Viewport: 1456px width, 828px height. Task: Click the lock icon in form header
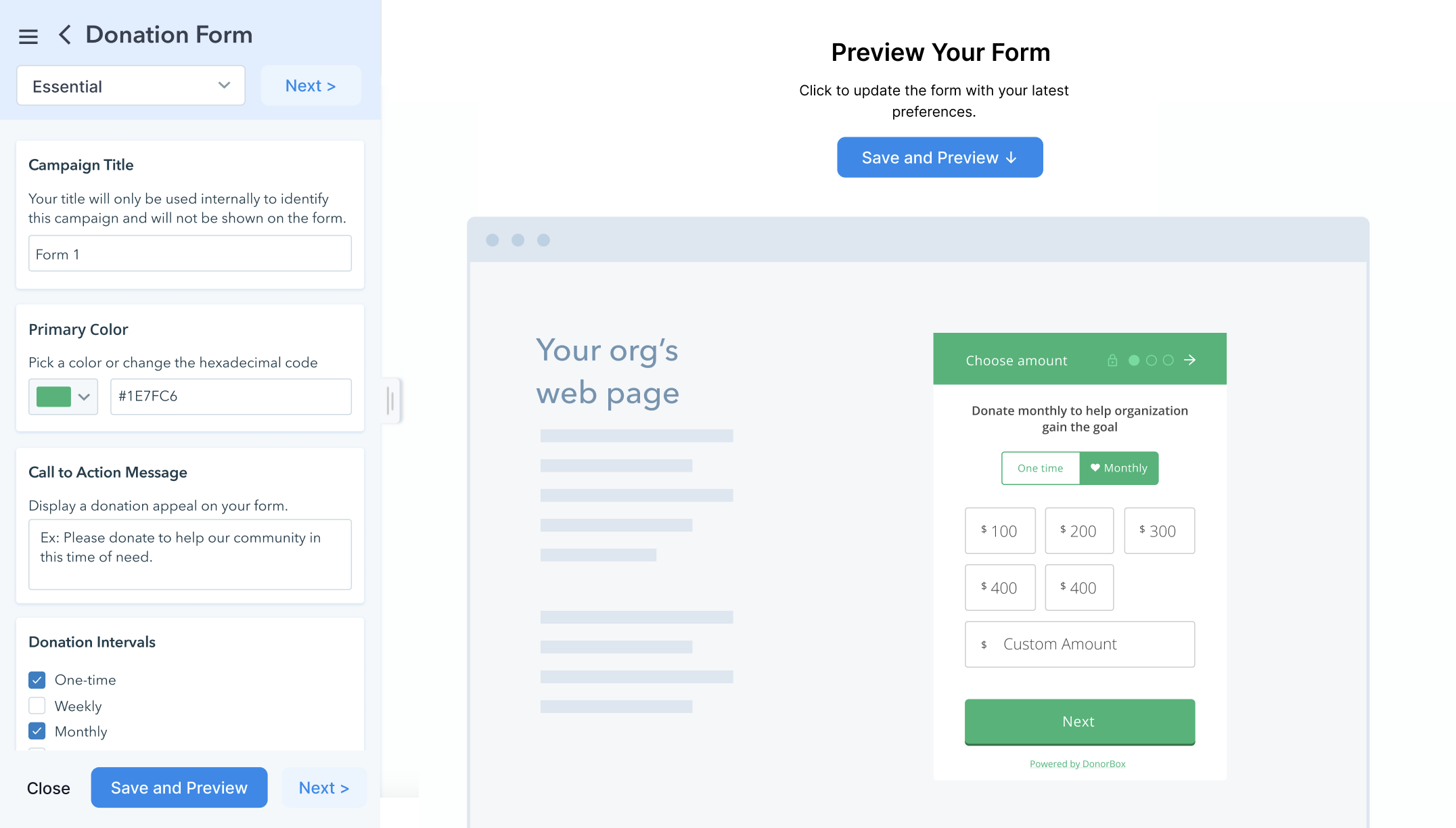[1112, 361]
